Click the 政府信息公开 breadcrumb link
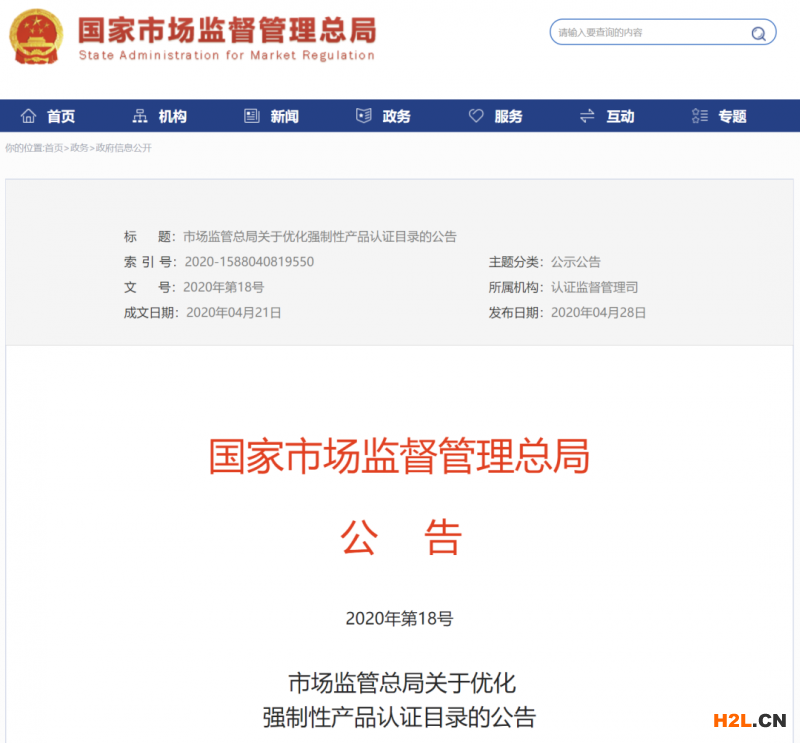800x743 pixels. 123,148
